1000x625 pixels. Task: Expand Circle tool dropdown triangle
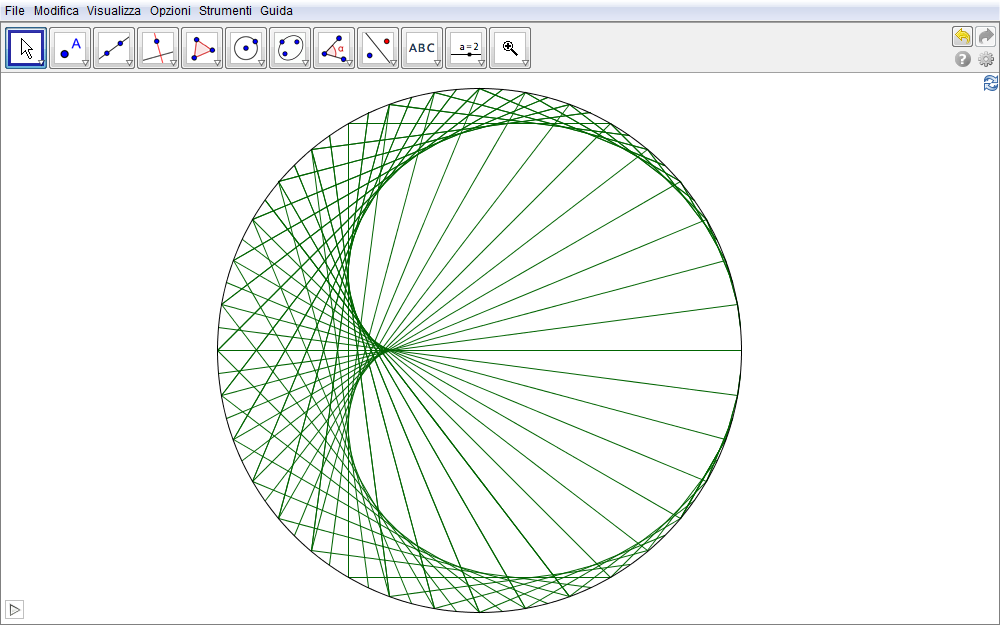(x=261, y=63)
